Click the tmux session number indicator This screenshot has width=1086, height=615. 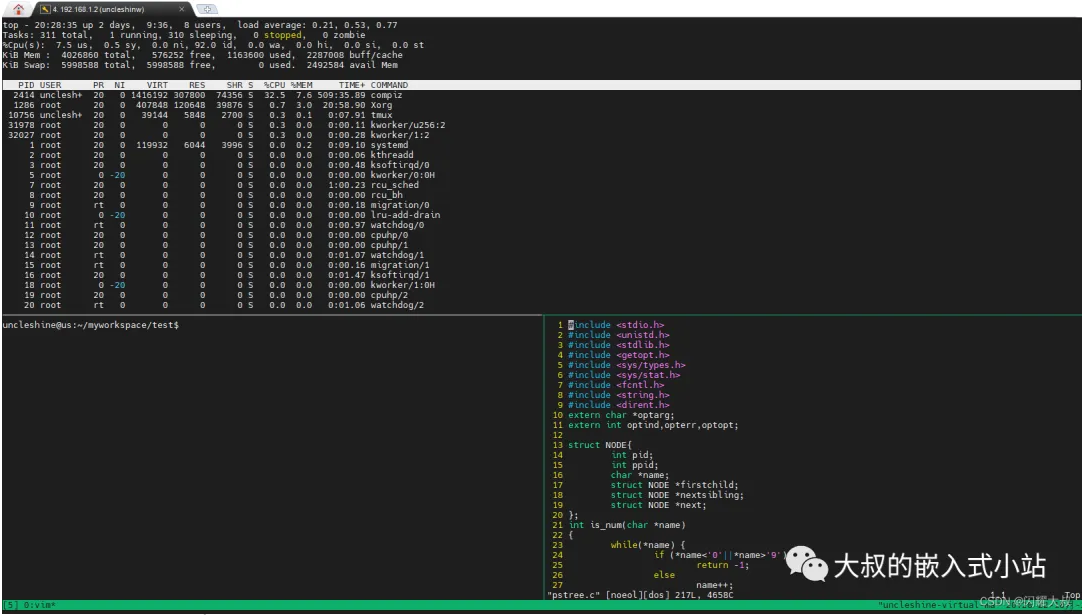click(x=10, y=605)
